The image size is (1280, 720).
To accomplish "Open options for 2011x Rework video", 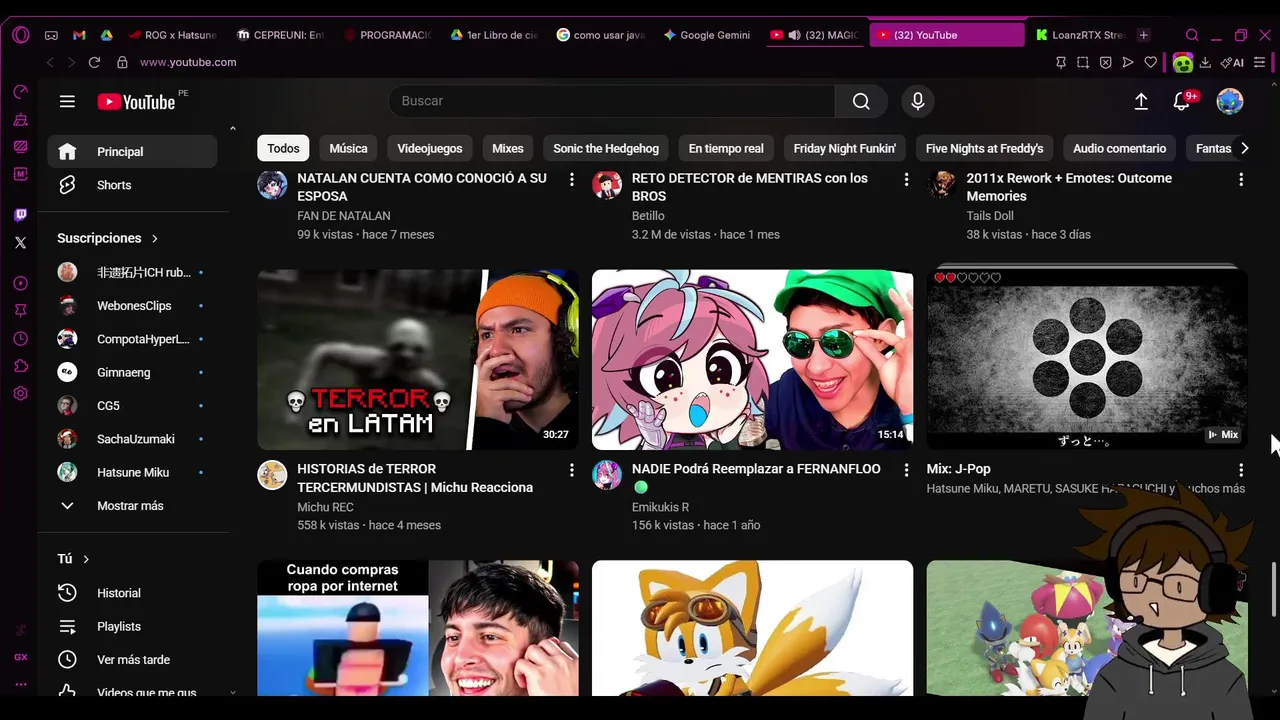I will 1241,179.
